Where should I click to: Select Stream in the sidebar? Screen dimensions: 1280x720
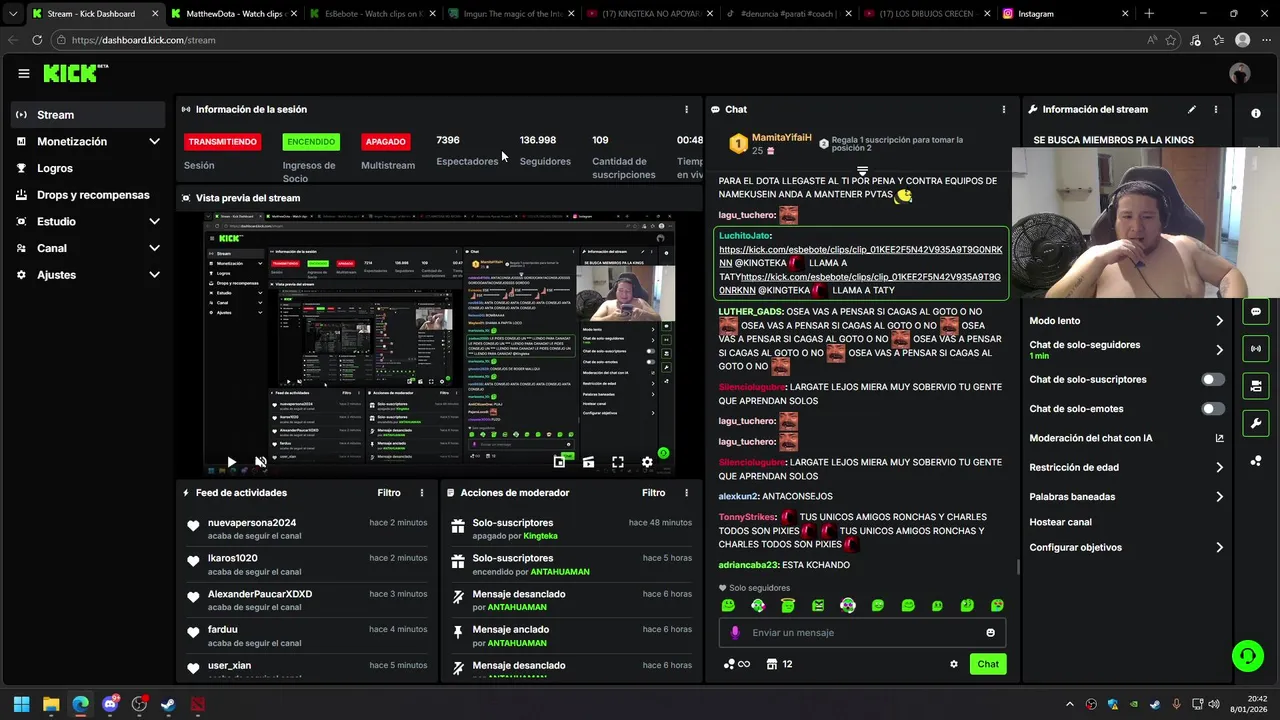click(88, 115)
